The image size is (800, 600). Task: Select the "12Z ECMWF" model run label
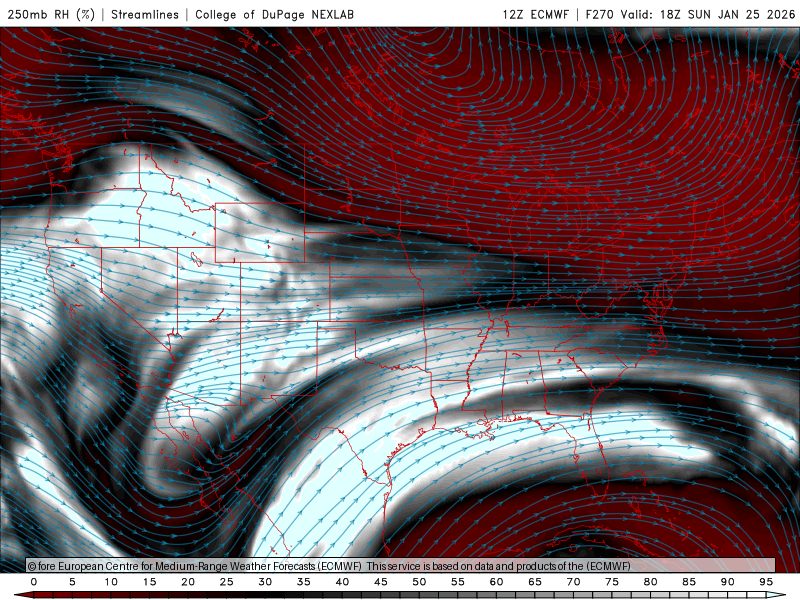[535, 14]
